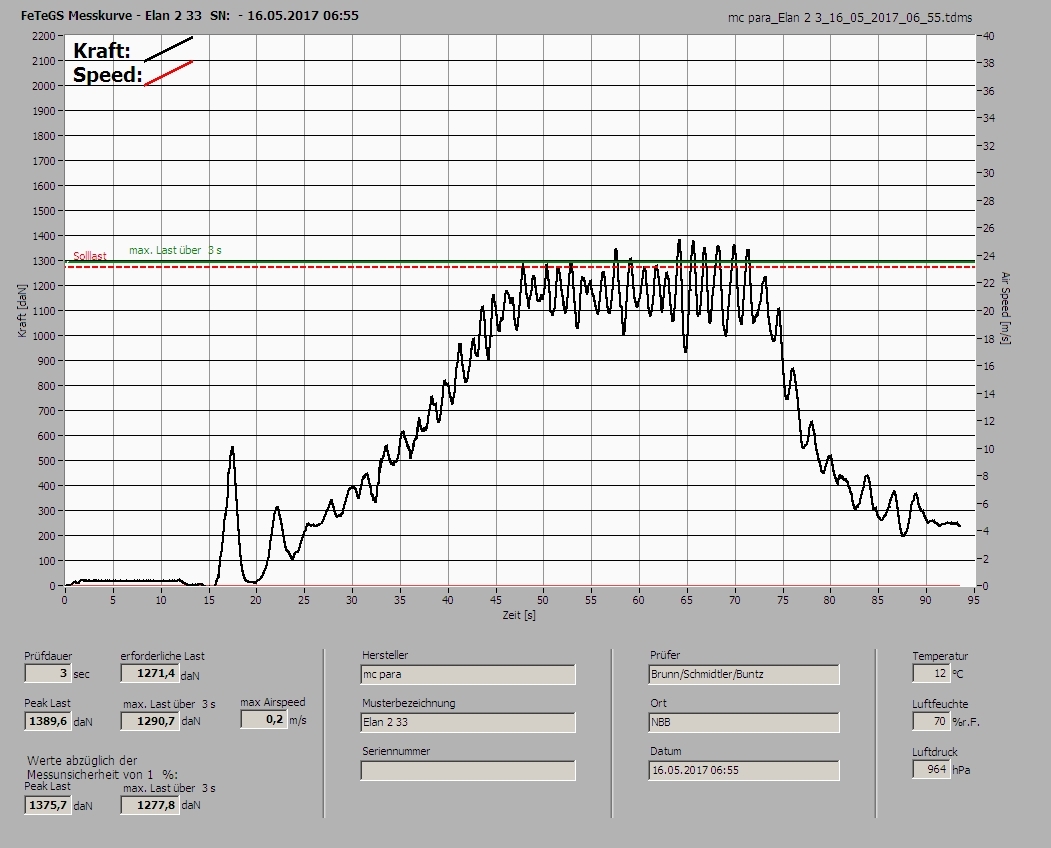The width and height of the screenshot is (1051, 848).
Task: Click the 2200 tick on the Kraft axis
Action: coord(43,36)
